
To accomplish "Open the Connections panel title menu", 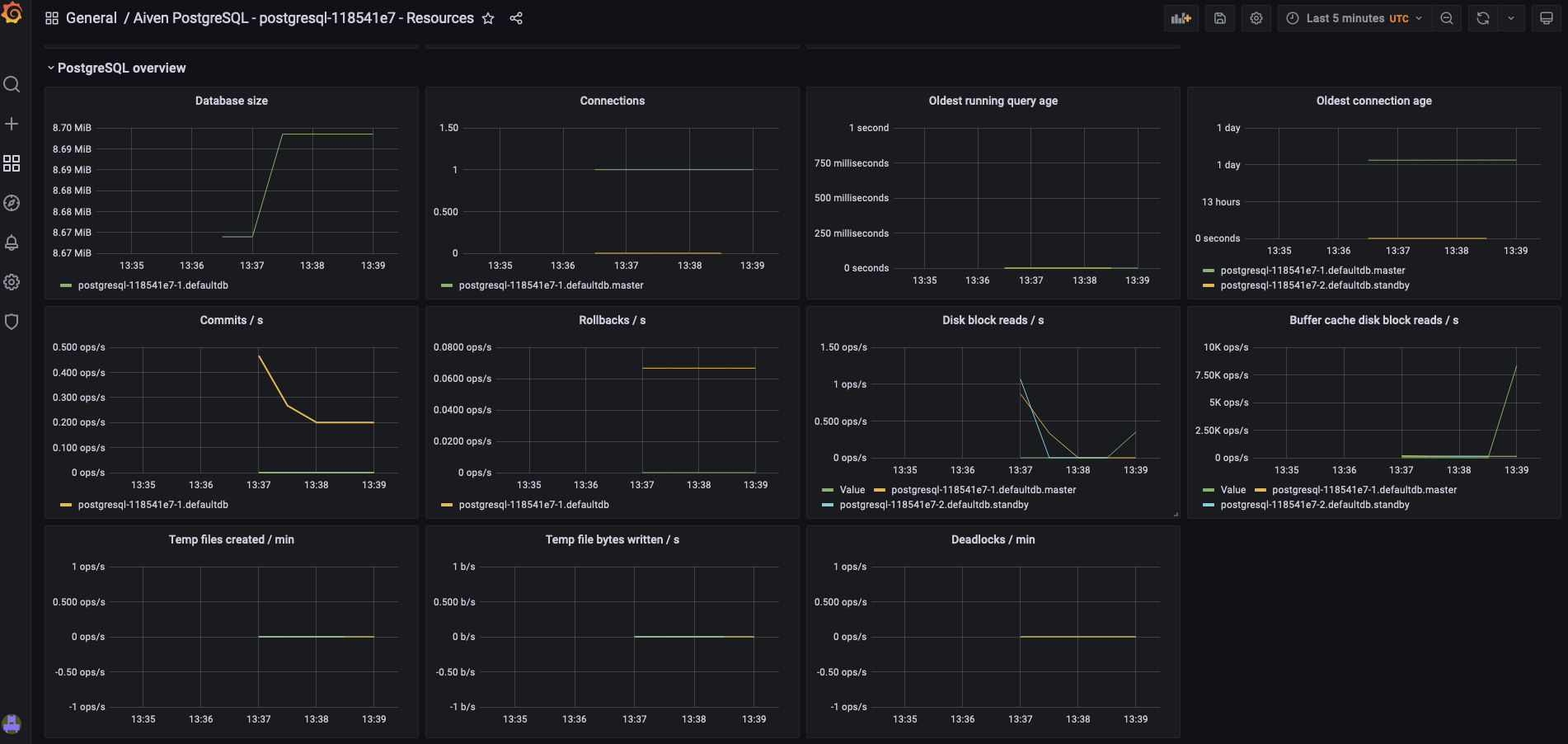I will tap(612, 100).
